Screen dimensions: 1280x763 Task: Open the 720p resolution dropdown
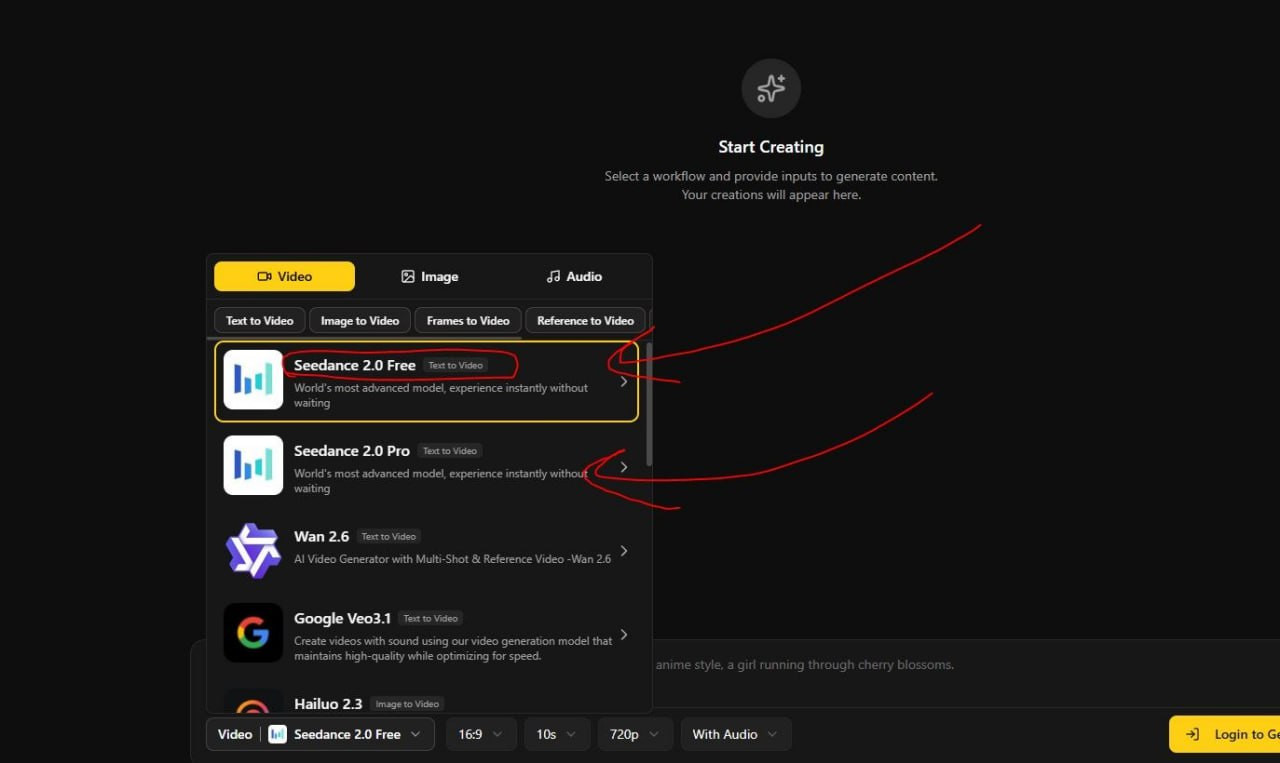coord(635,734)
